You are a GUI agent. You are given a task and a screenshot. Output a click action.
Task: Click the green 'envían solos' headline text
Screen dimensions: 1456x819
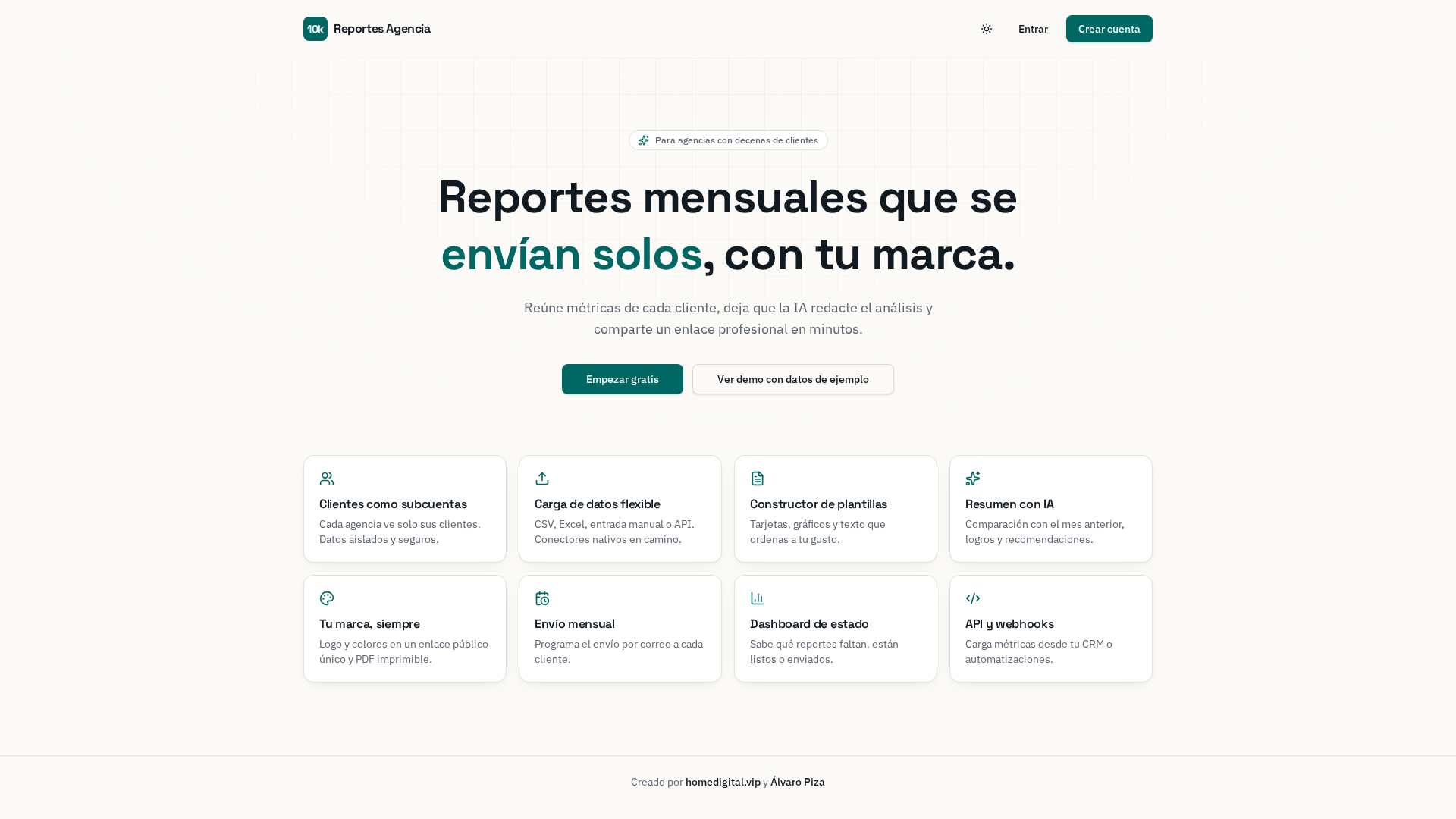coord(572,254)
